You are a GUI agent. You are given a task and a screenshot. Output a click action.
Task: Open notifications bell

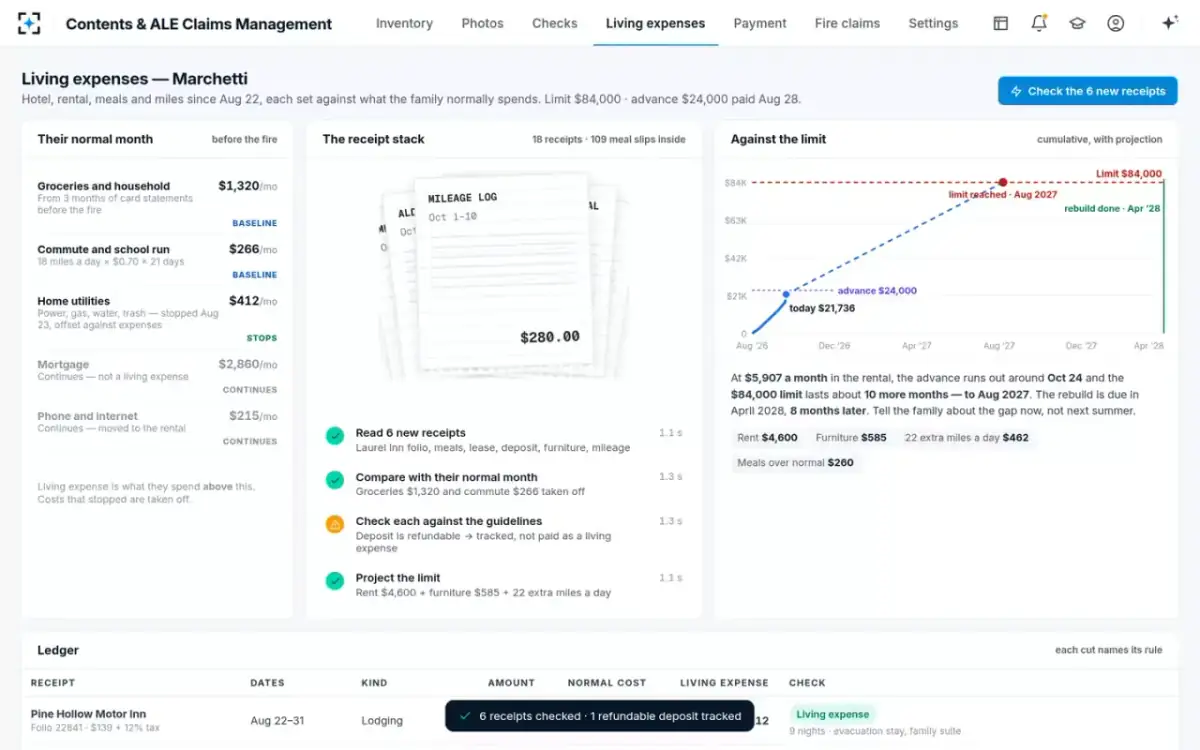[1039, 23]
